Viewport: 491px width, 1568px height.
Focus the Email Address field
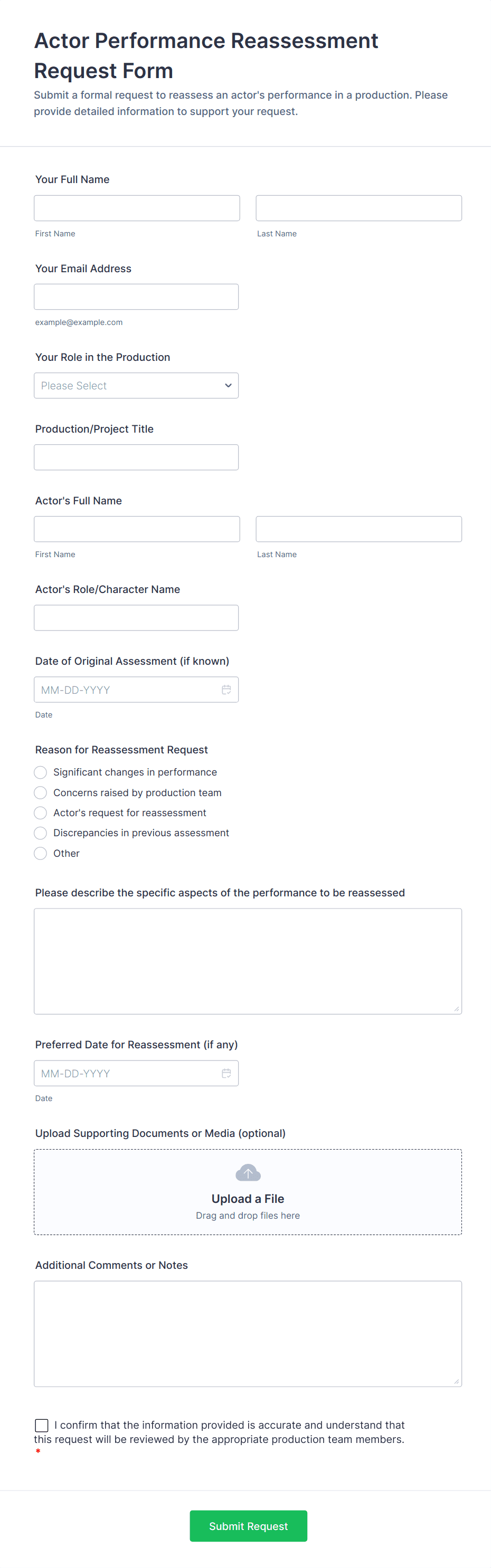[136, 297]
